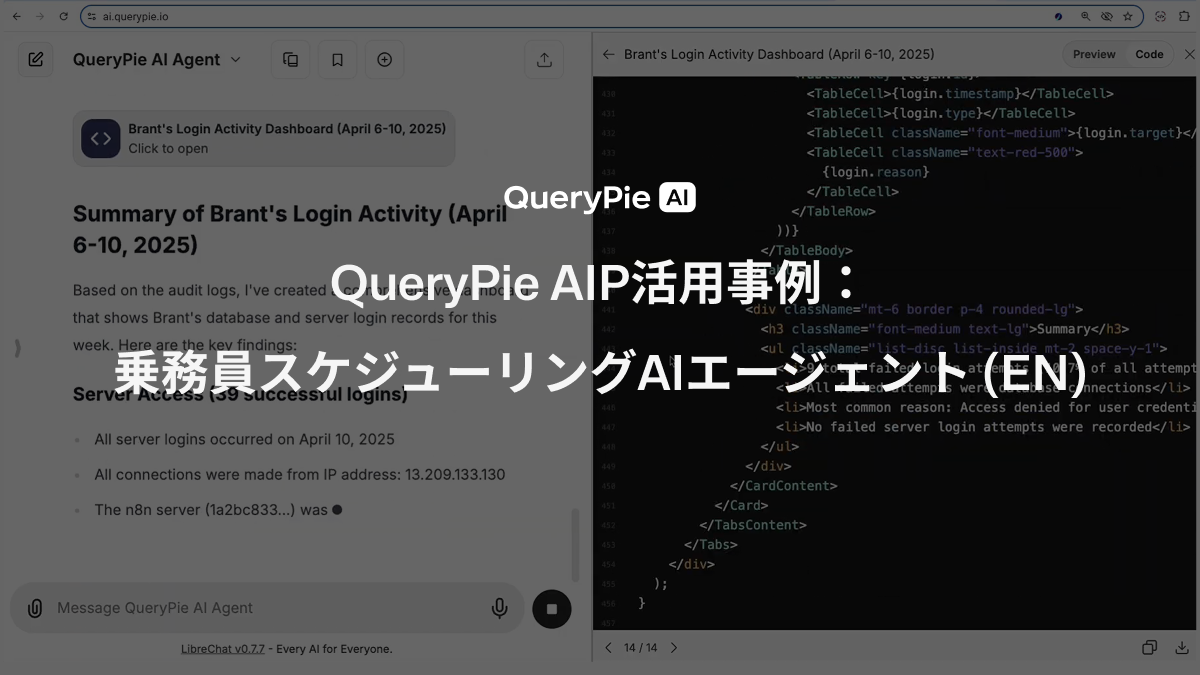Click code line 'Most common reason: Access denied'

[x=986, y=407]
